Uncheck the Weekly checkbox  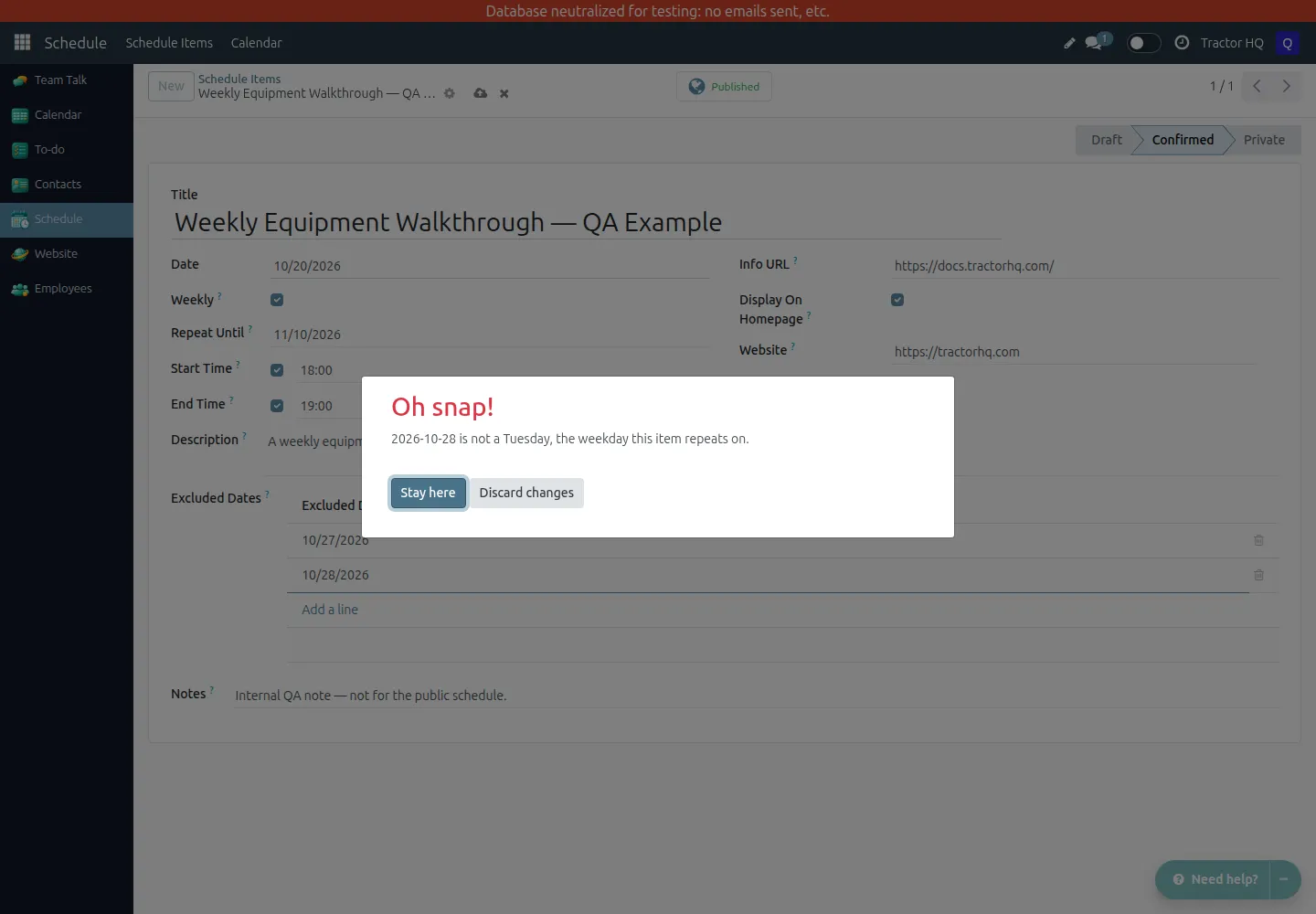(x=277, y=300)
